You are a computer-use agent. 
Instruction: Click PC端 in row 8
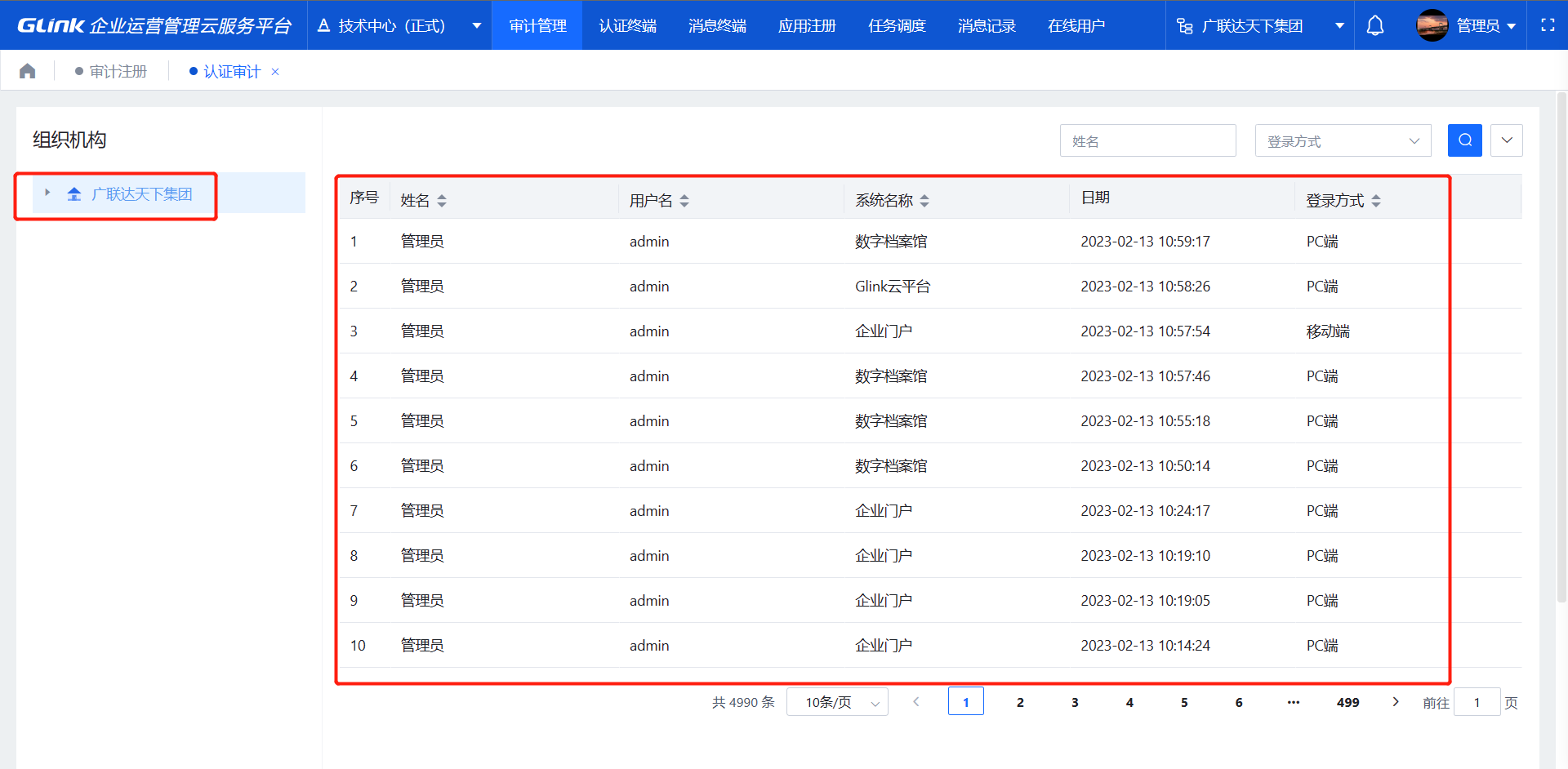1322,556
